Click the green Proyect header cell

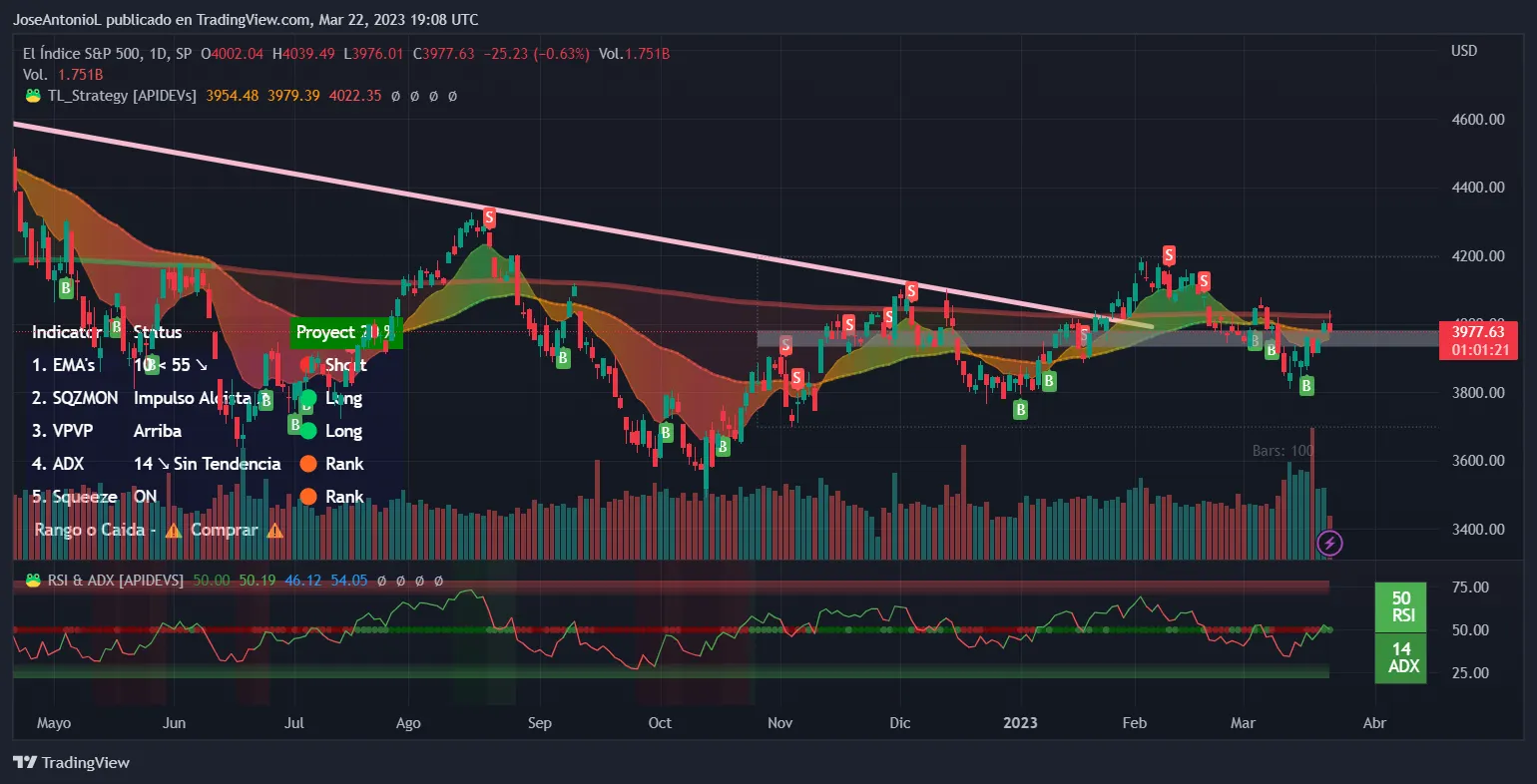346,333
